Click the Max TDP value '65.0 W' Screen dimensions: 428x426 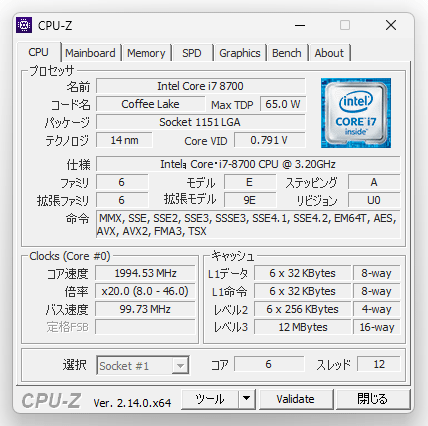283,104
